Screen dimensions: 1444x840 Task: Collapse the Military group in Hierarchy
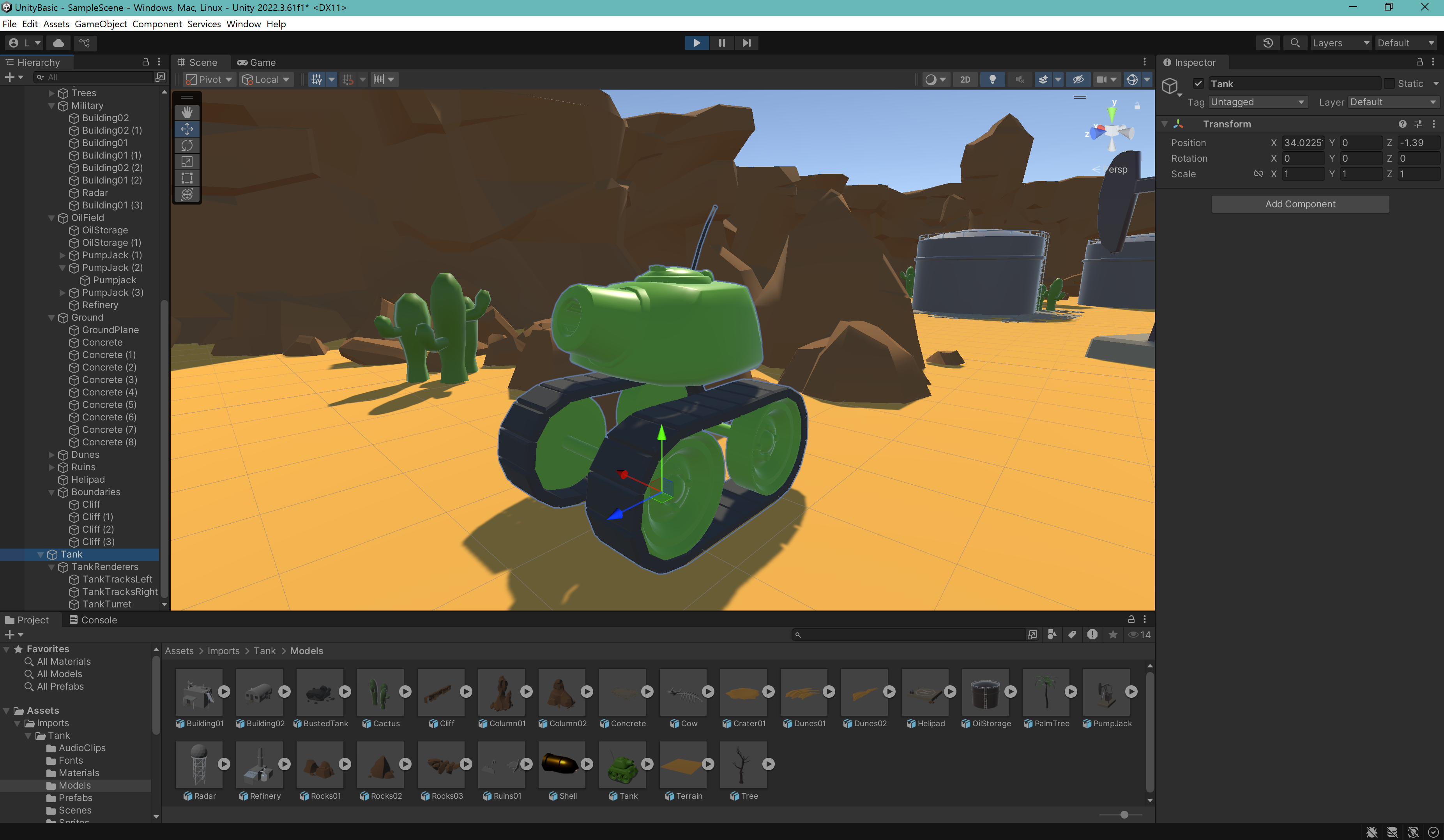click(51, 106)
